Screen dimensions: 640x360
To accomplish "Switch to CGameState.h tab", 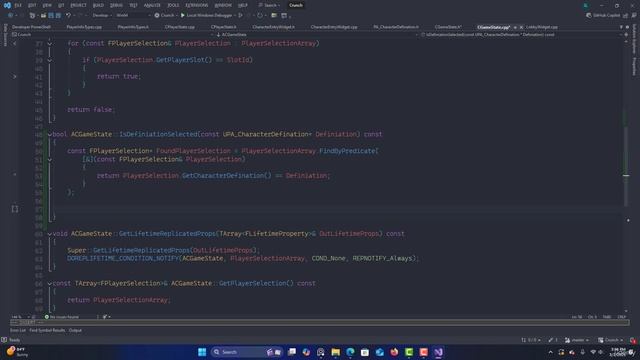I will (x=448, y=27).
